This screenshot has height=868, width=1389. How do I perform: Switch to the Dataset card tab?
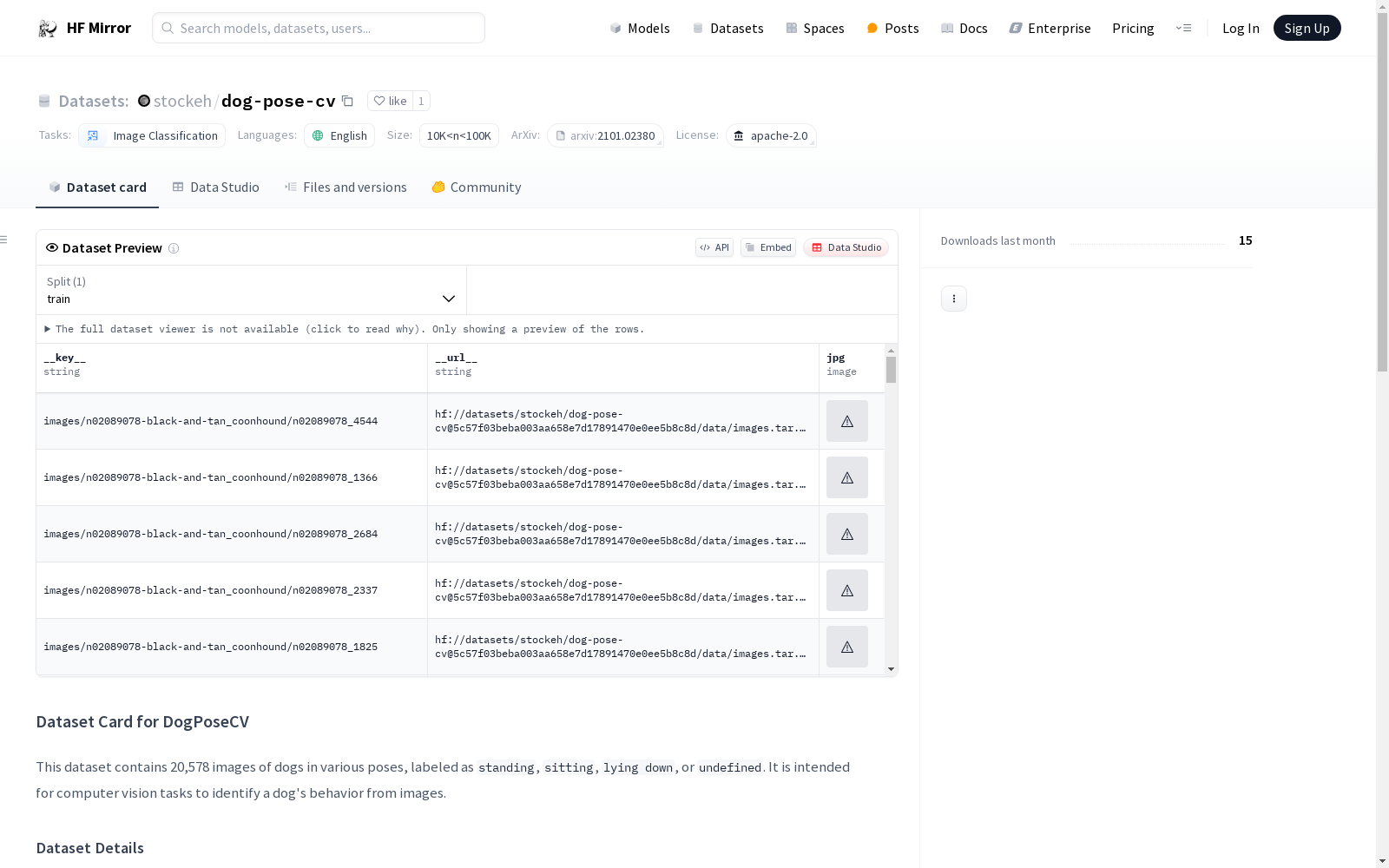(97, 187)
